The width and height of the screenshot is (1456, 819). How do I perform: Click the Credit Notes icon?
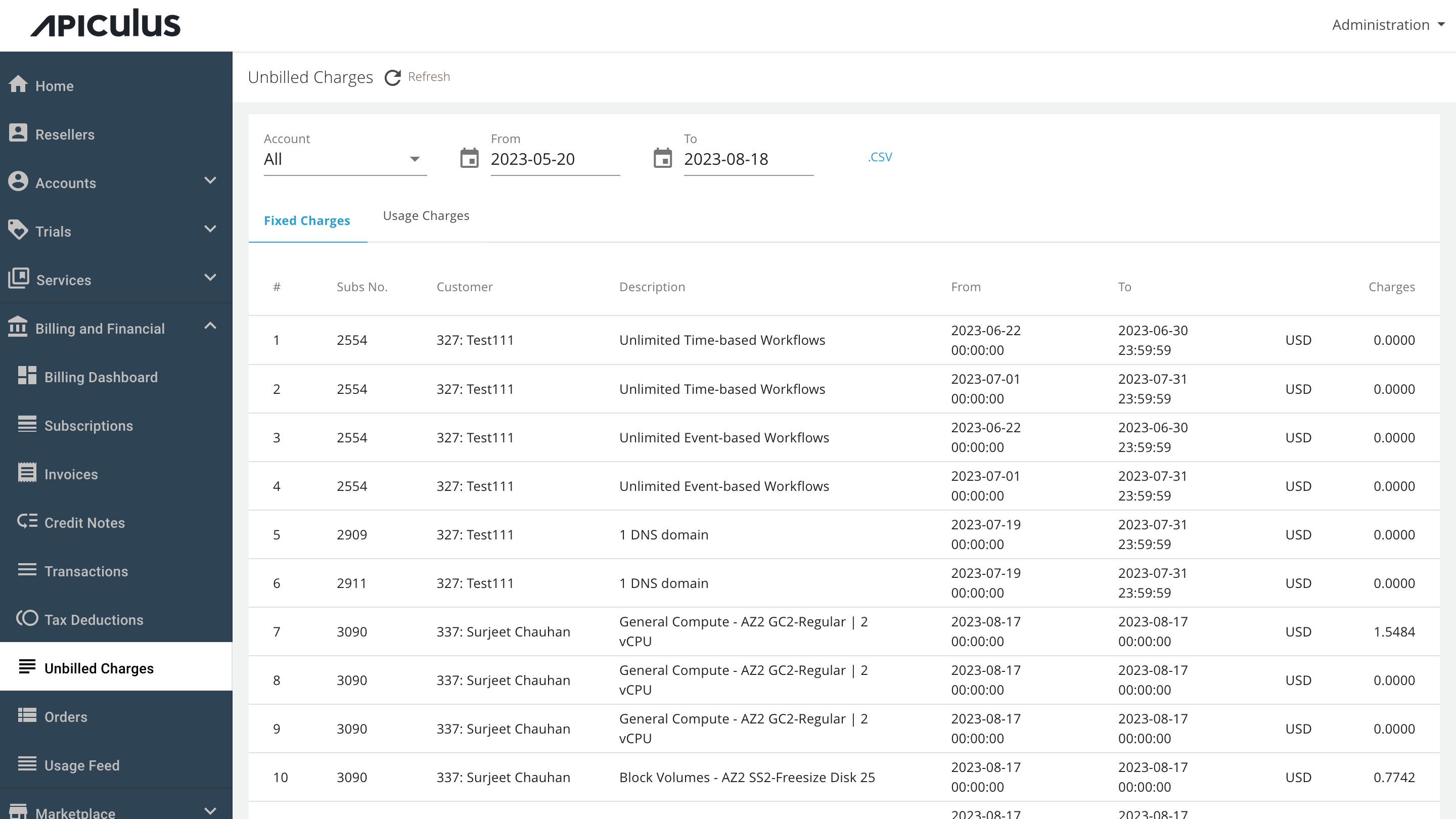tap(27, 522)
